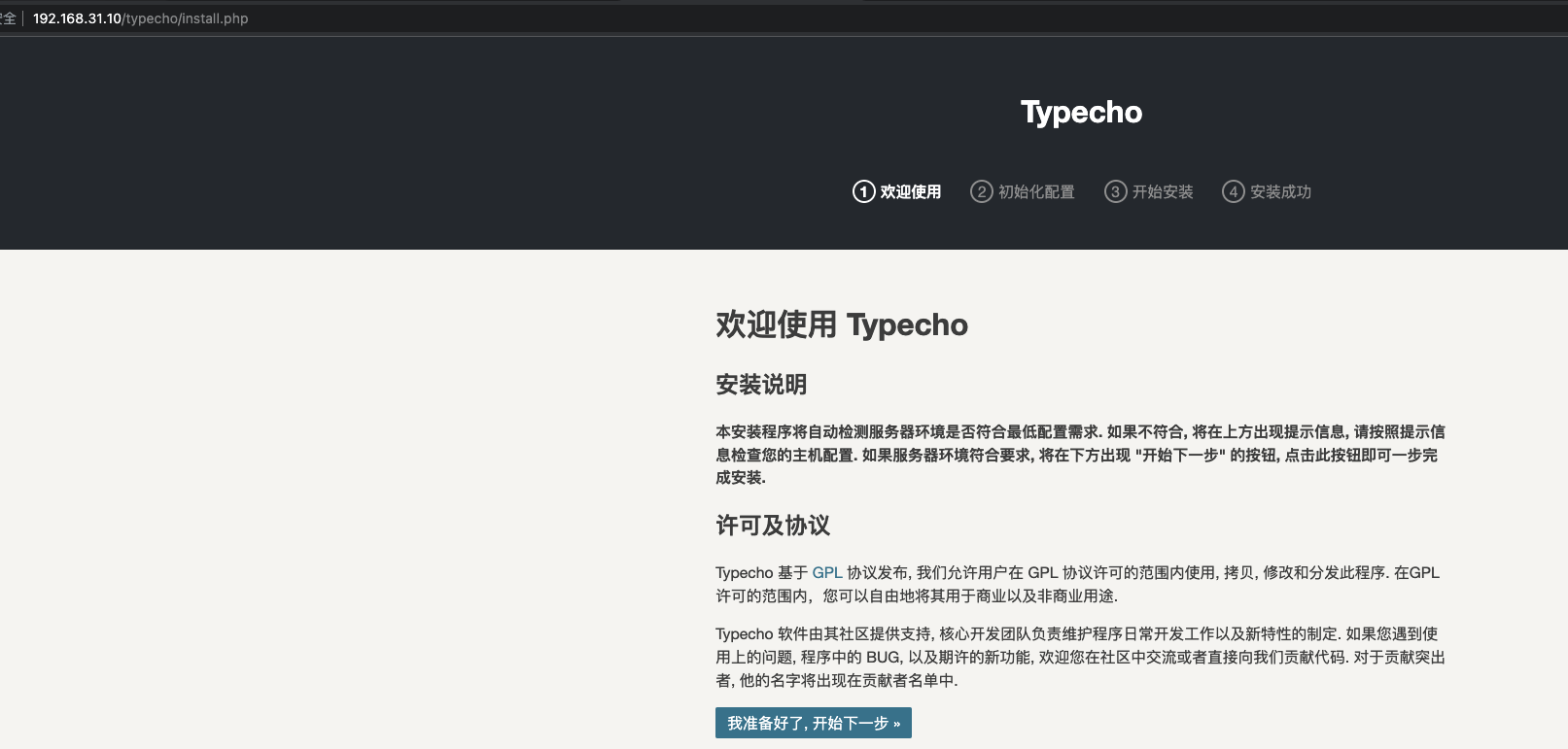The width and height of the screenshot is (1568, 749).
Task: Open the GPL license link
Action: (x=827, y=572)
